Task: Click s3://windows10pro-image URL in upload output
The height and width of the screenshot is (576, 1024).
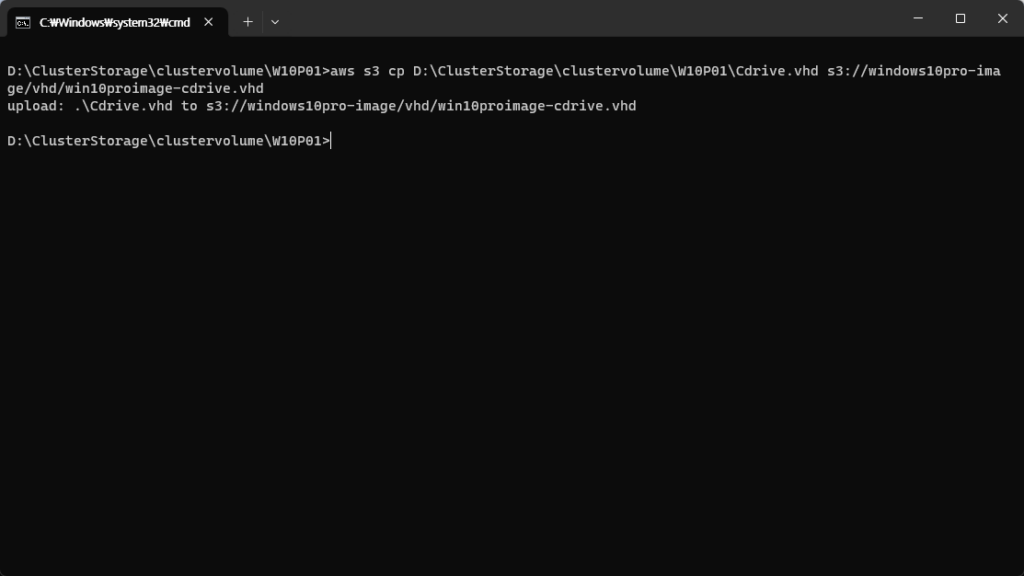Action: click(421, 106)
